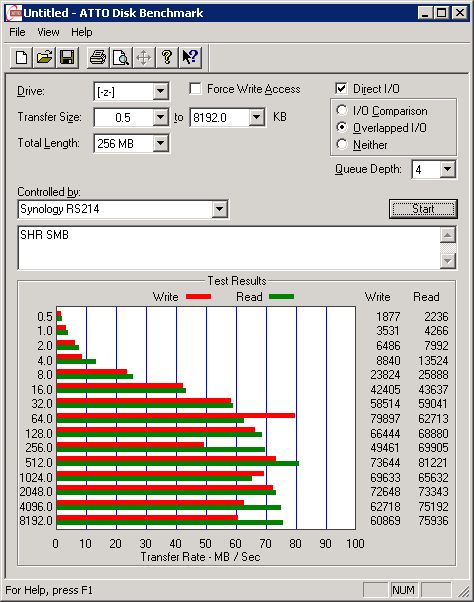This screenshot has width=474, height=602.
Task: Click the New document toolbar icon
Action: [21, 58]
